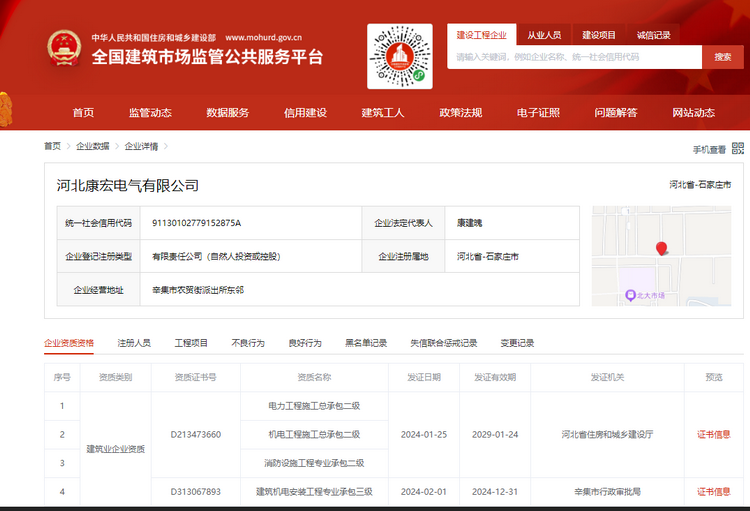Select the 建设工程企业 search tab

(482, 35)
